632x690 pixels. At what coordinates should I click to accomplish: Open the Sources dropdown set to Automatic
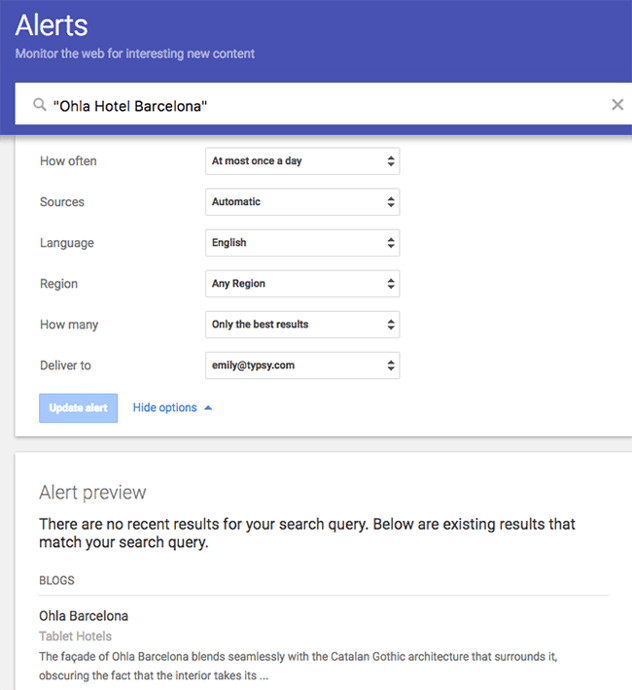pos(302,202)
